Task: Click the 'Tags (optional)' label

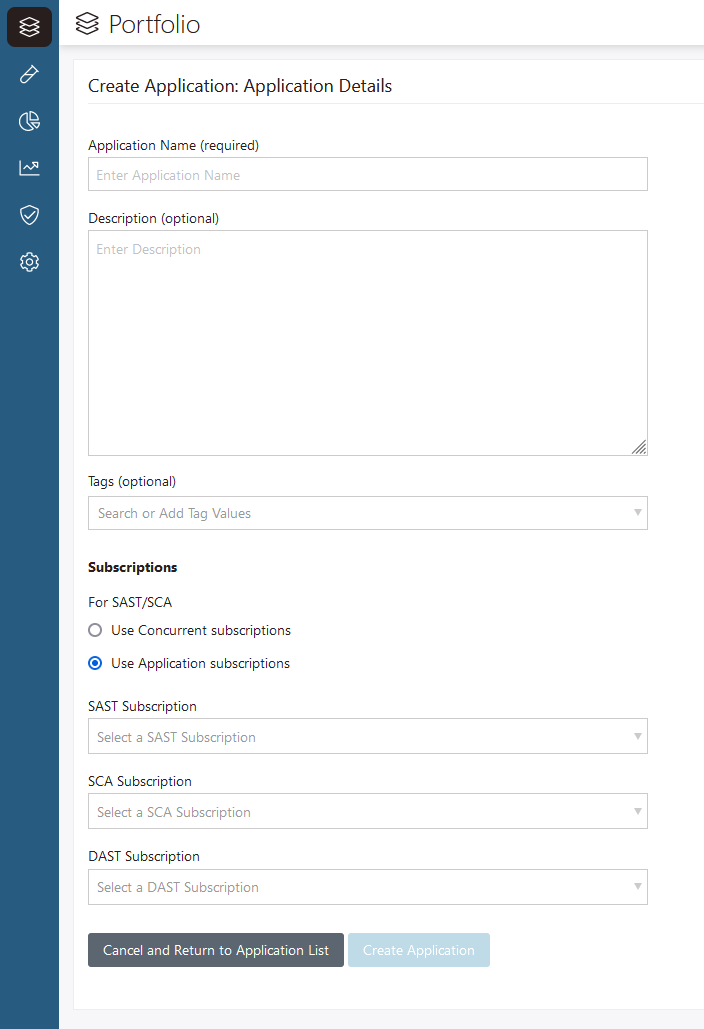Action: 132,481
